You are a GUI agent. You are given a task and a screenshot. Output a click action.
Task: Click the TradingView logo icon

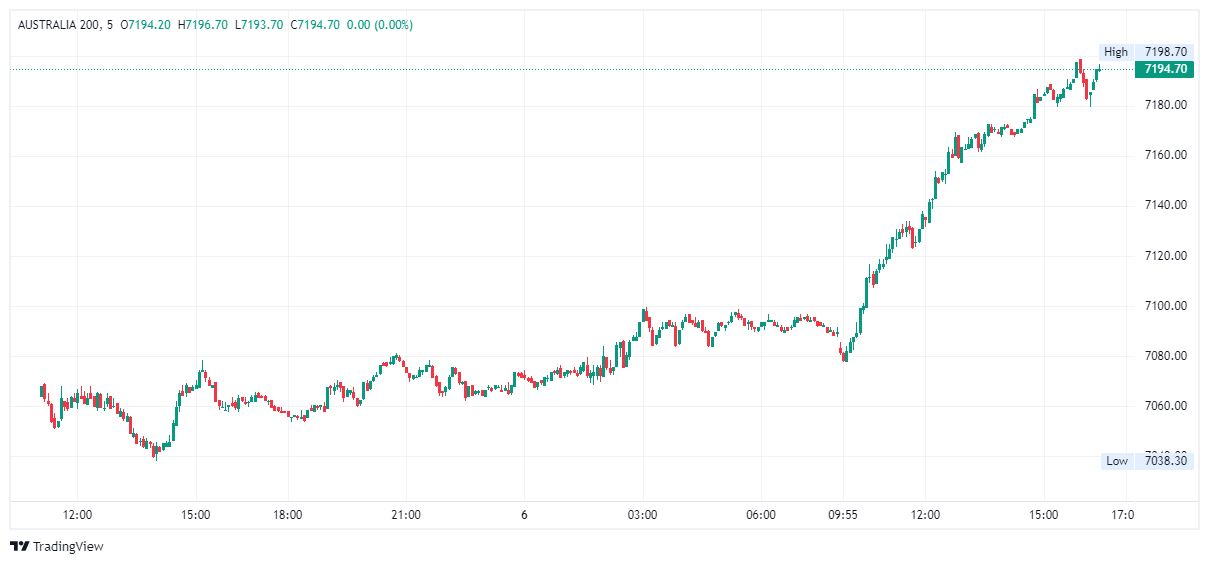[x=19, y=546]
